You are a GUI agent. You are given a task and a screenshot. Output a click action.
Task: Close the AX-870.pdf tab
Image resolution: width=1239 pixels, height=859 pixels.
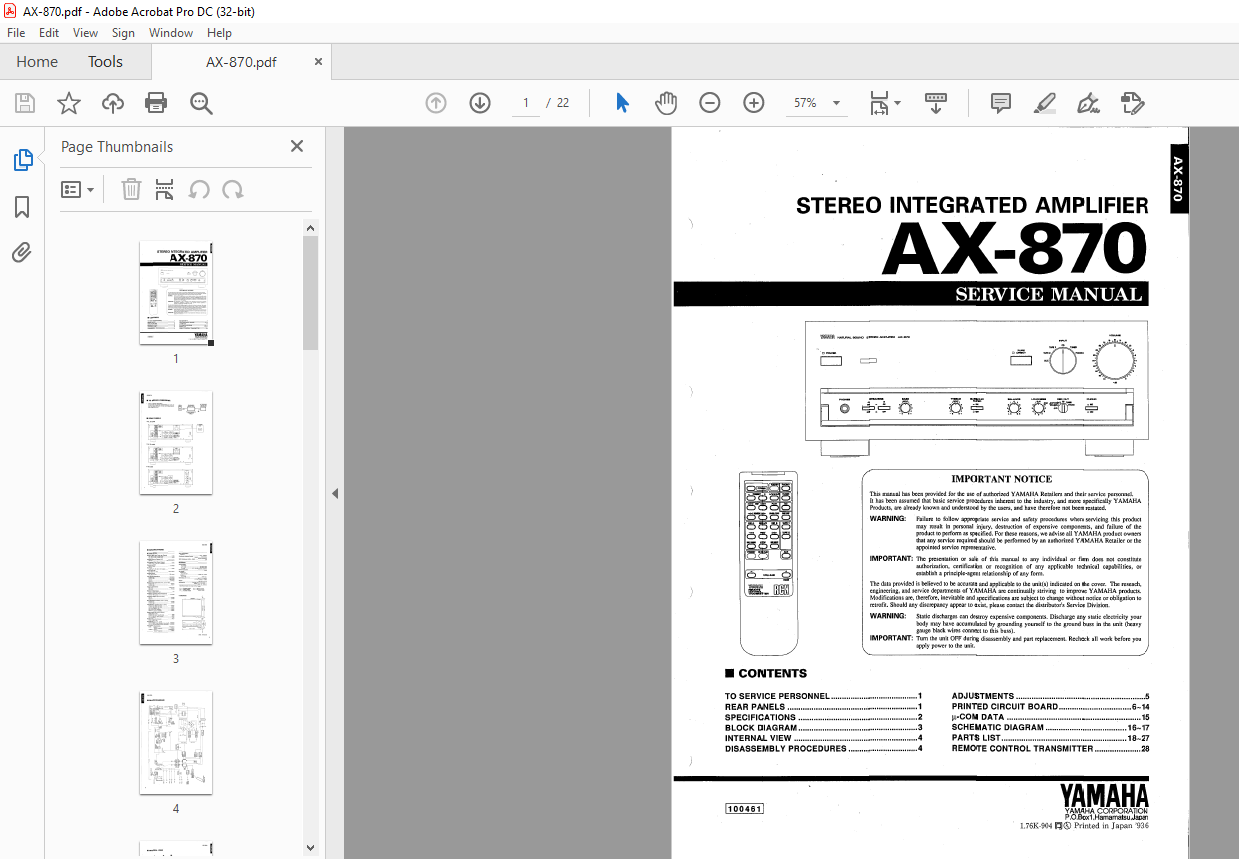(x=319, y=62)
